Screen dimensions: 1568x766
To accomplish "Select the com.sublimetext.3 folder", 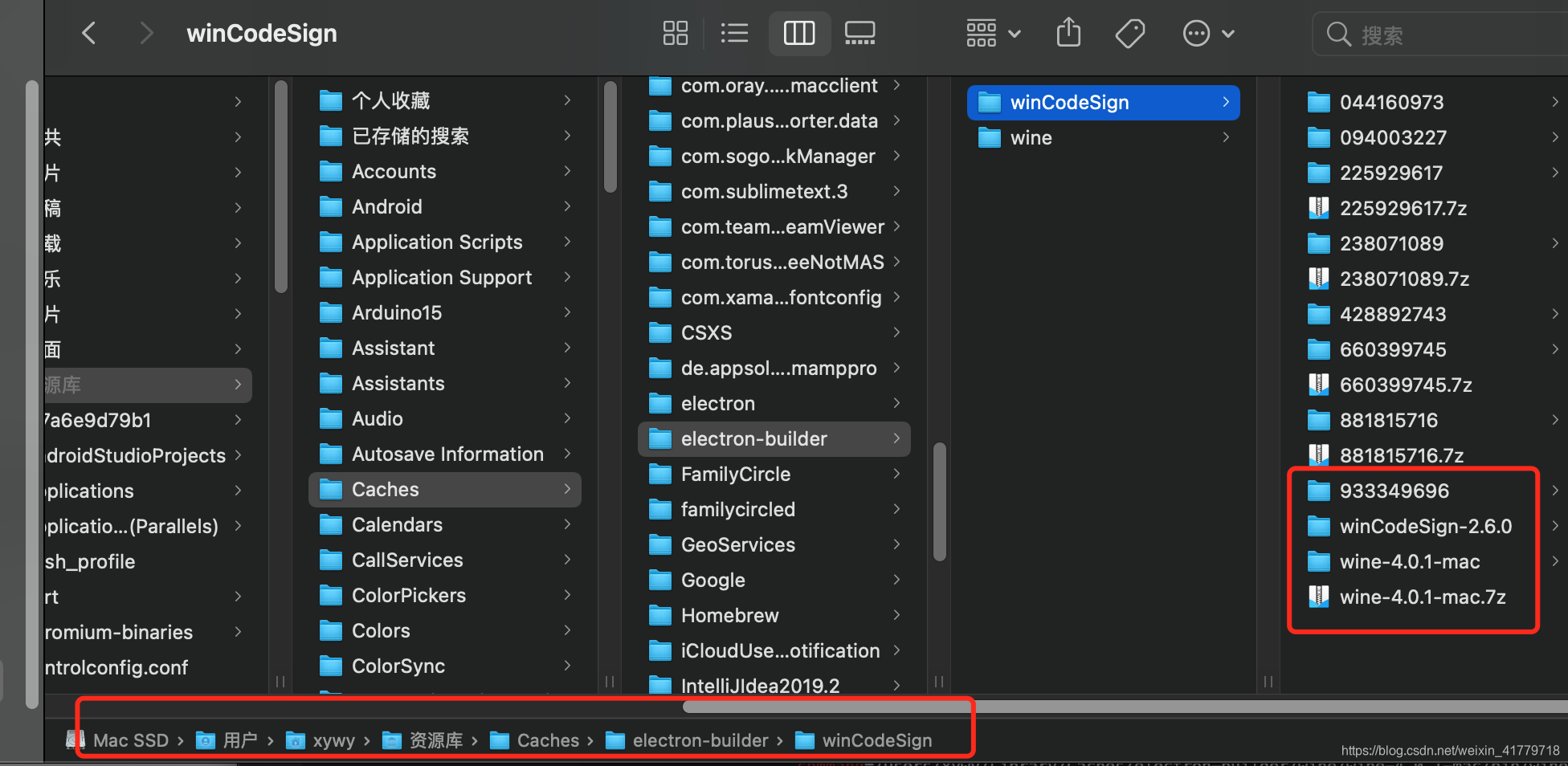I will (x=774, y=191).
